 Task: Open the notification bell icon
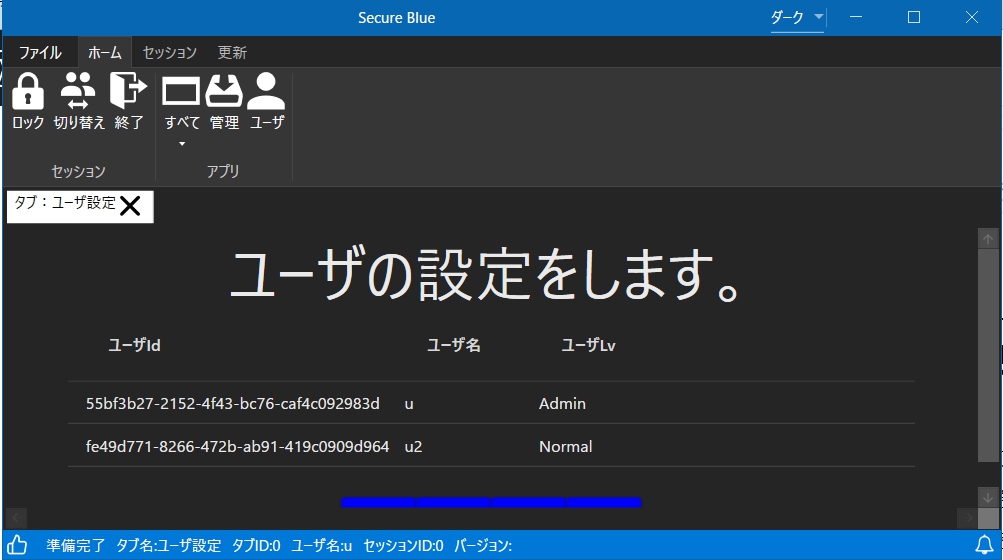coord(984,545)
